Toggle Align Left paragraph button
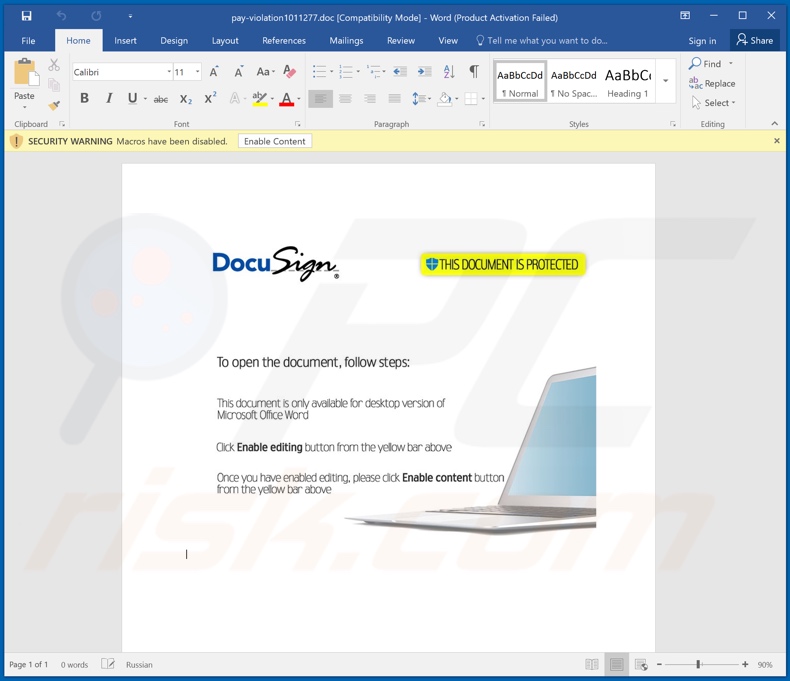The height and width of the screenshot is (681, 790). tap(320, 99)
